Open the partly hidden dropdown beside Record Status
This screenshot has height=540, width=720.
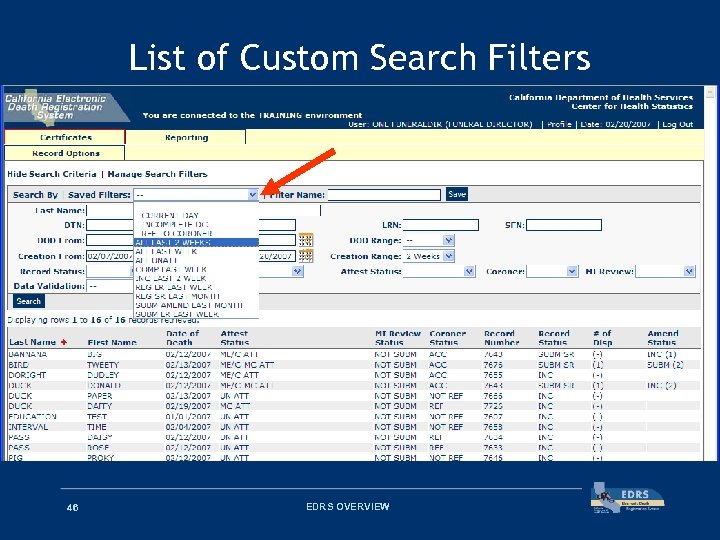point(298,271)
